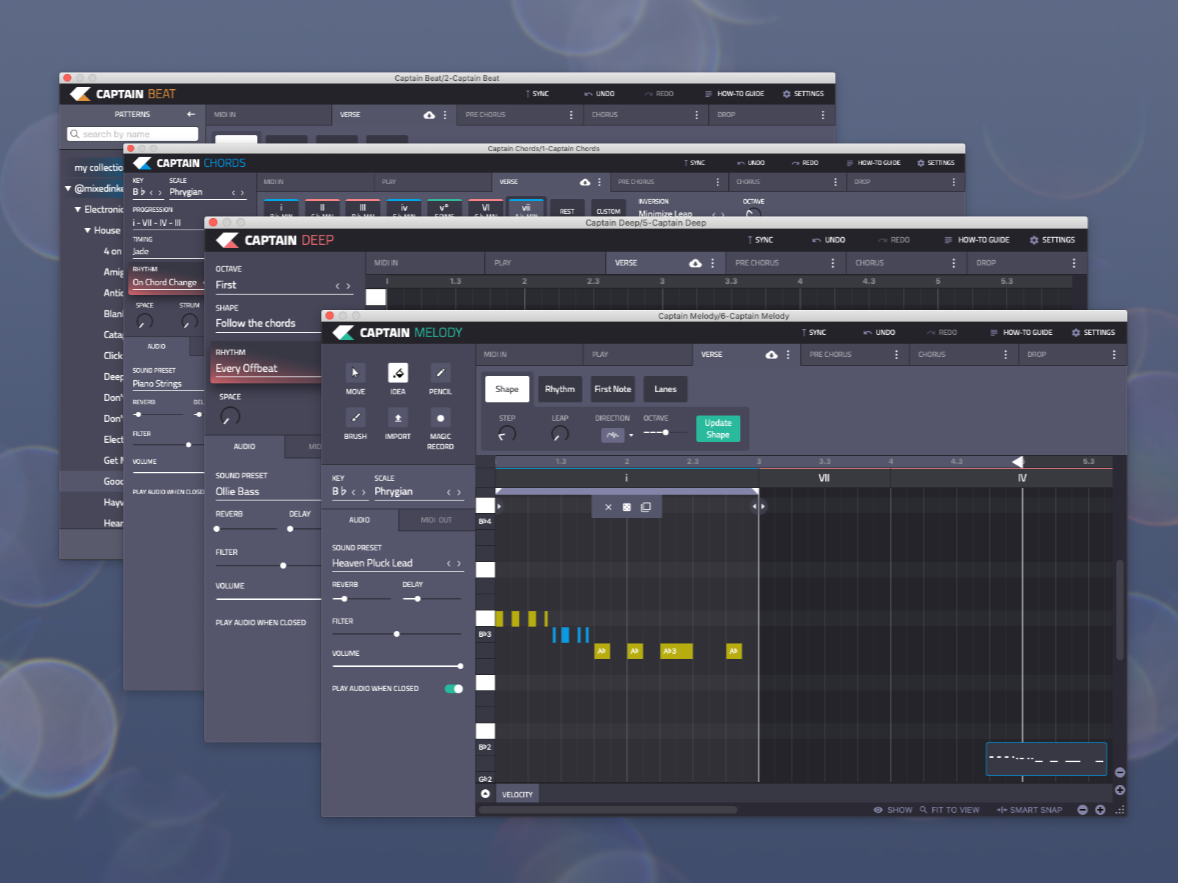This screenshot has height=883, width=1178.
Task: Switch to the Rhythm tab
Action: coord(560,389)
